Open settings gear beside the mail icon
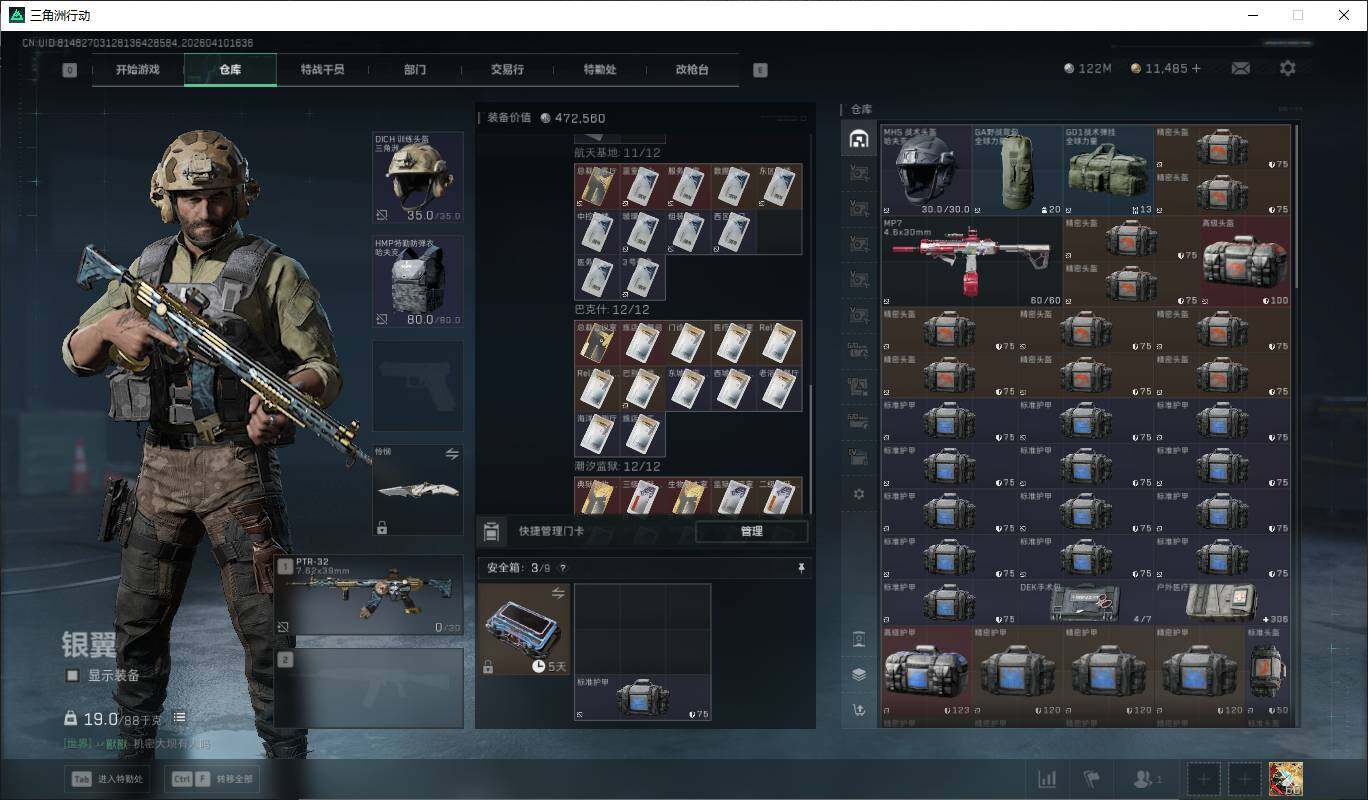The width and height of the screenshot is (1368, 800). click(1288, 68)
